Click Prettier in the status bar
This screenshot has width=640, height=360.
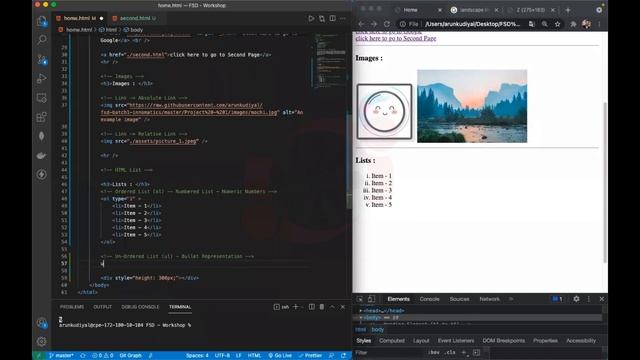click(311, 356)
